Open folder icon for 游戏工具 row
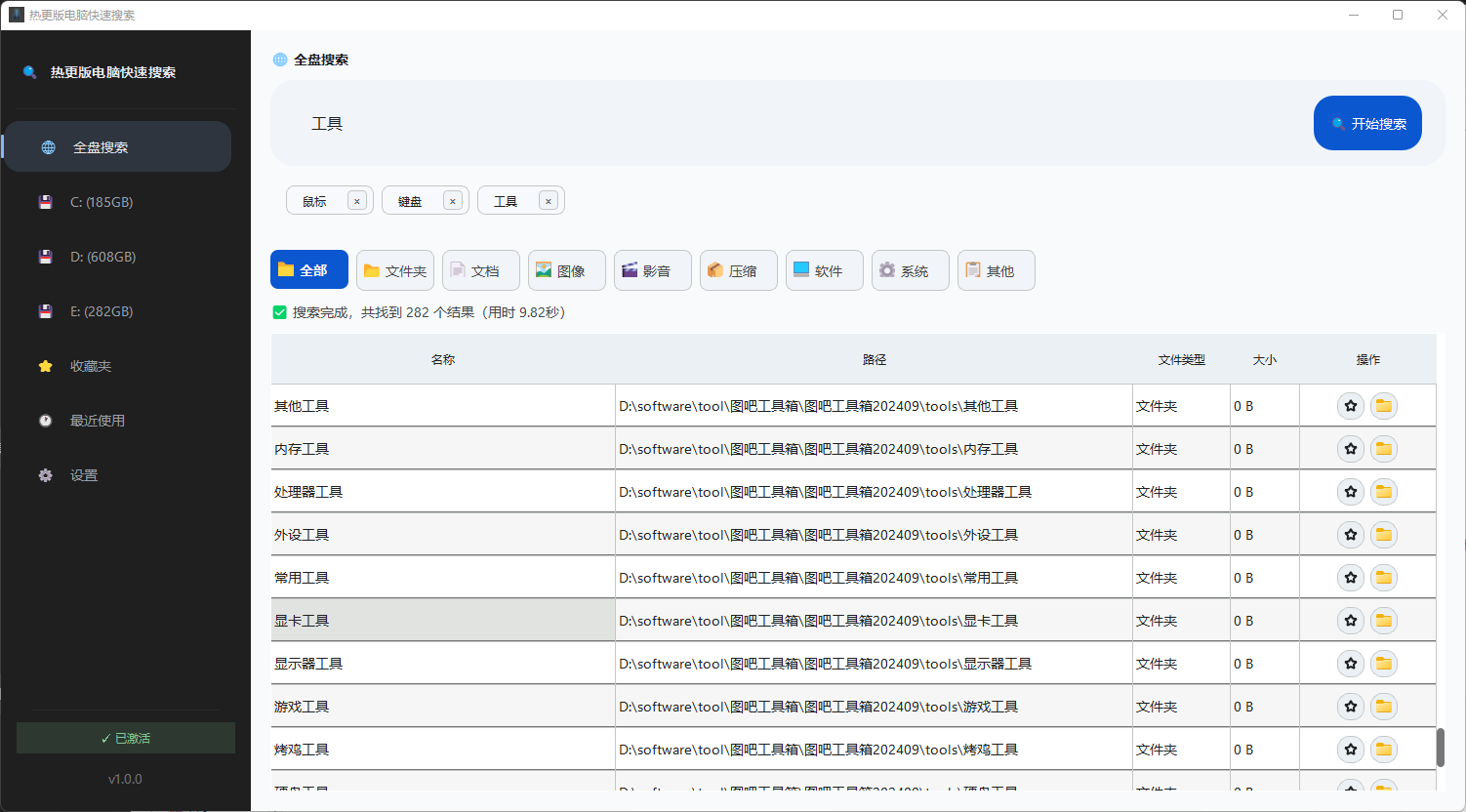The height and width of the screenshot is (812, 1466). (1383, 707)
